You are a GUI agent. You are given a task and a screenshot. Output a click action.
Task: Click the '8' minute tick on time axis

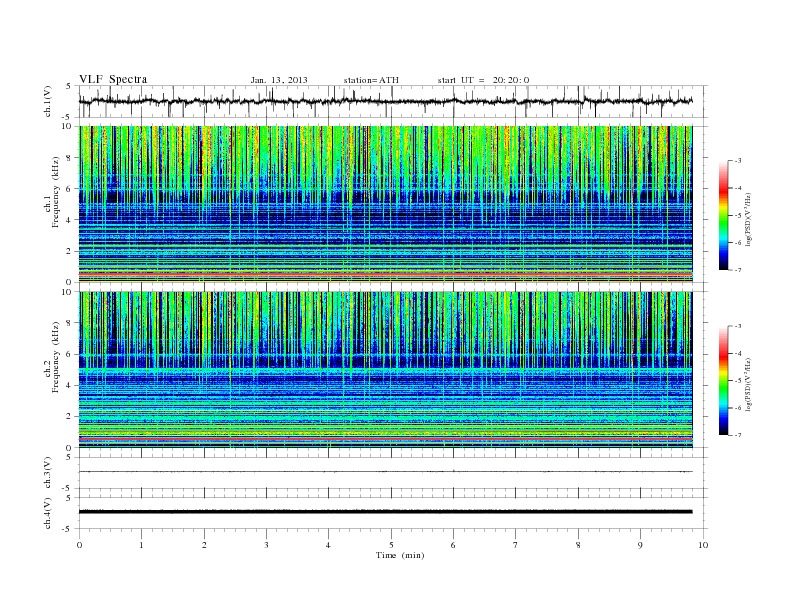point(578,545)
